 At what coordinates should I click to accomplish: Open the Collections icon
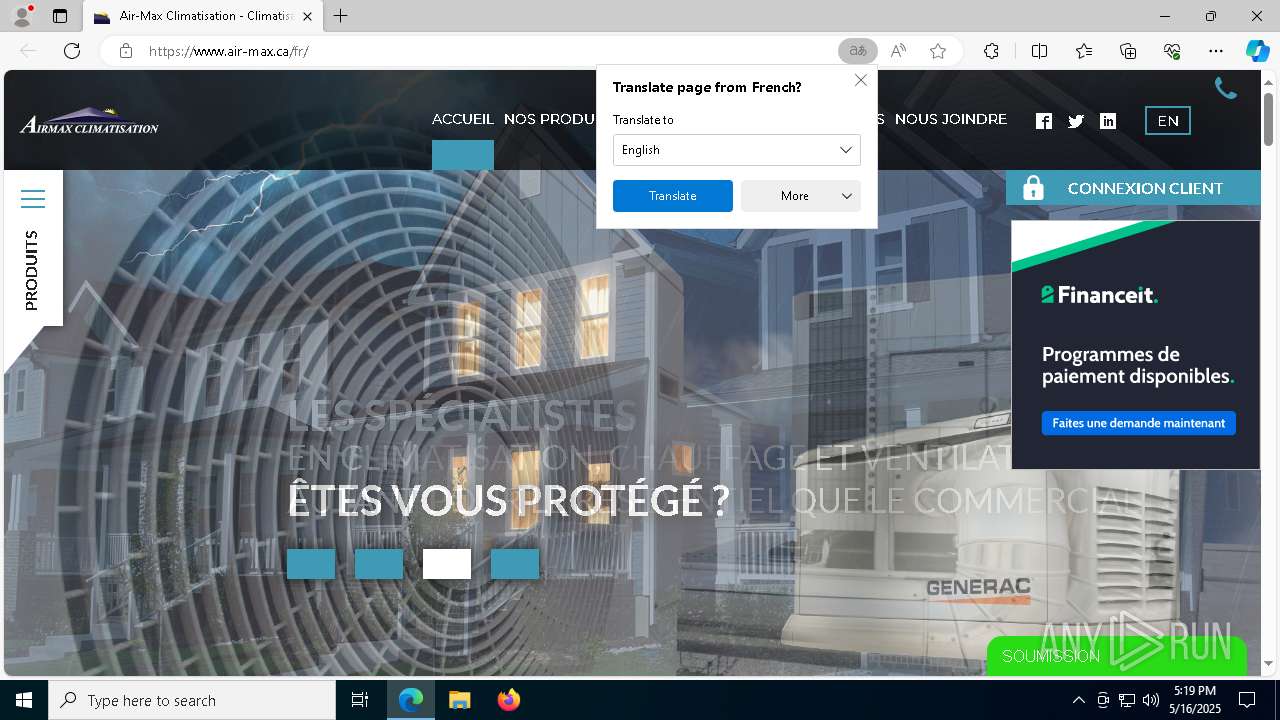(x=1128, y=51)
